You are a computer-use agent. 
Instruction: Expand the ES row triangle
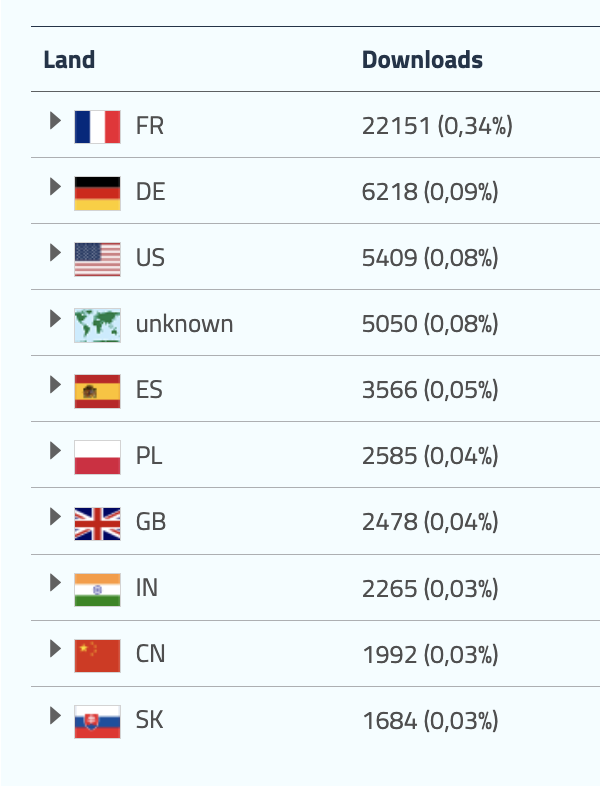pyautogui.click(x=55, y=385)
